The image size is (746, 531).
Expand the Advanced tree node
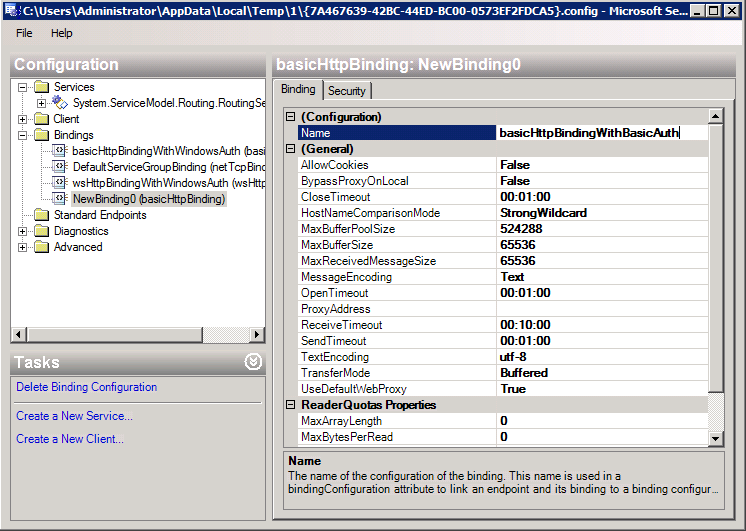tap(23, 247)
